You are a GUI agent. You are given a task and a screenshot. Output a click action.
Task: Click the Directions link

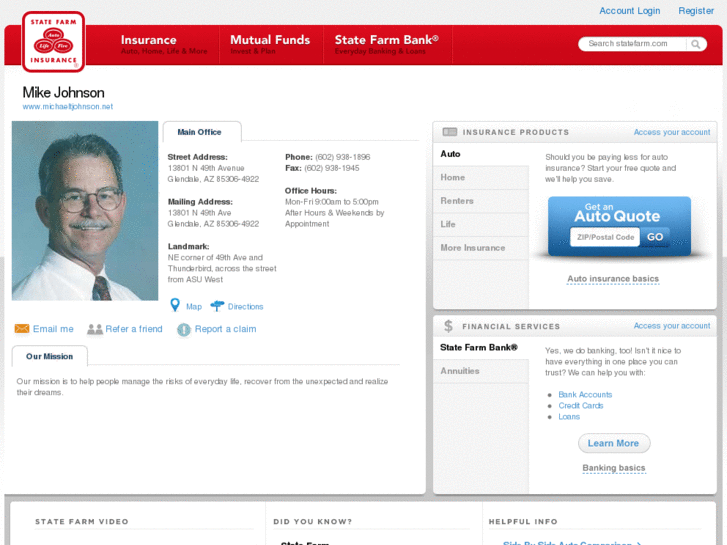click(x=245, y=307)
